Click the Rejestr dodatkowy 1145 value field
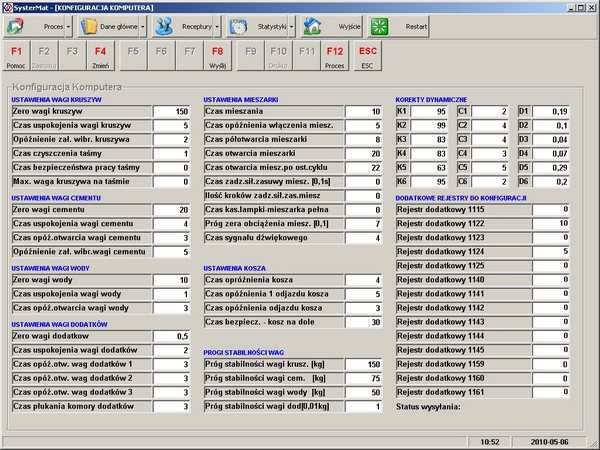 pos(551,350)
